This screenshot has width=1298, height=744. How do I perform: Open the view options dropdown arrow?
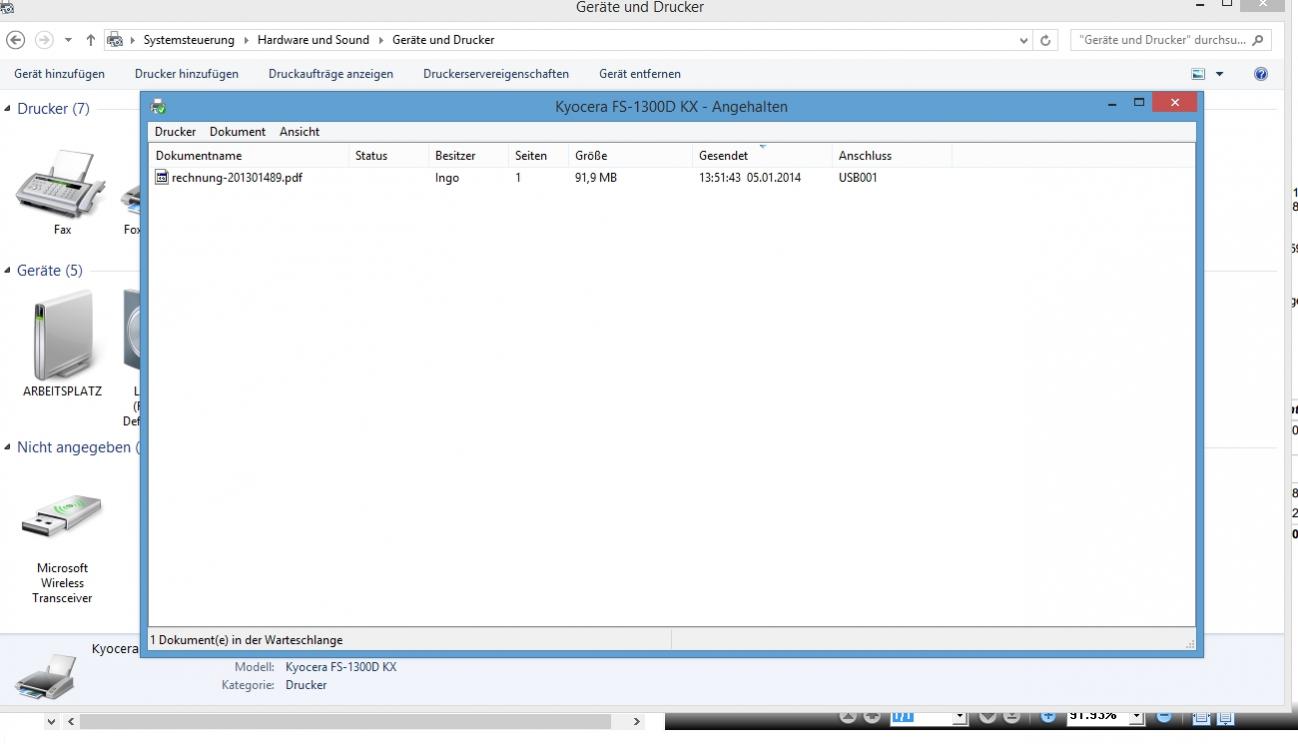1219,74
